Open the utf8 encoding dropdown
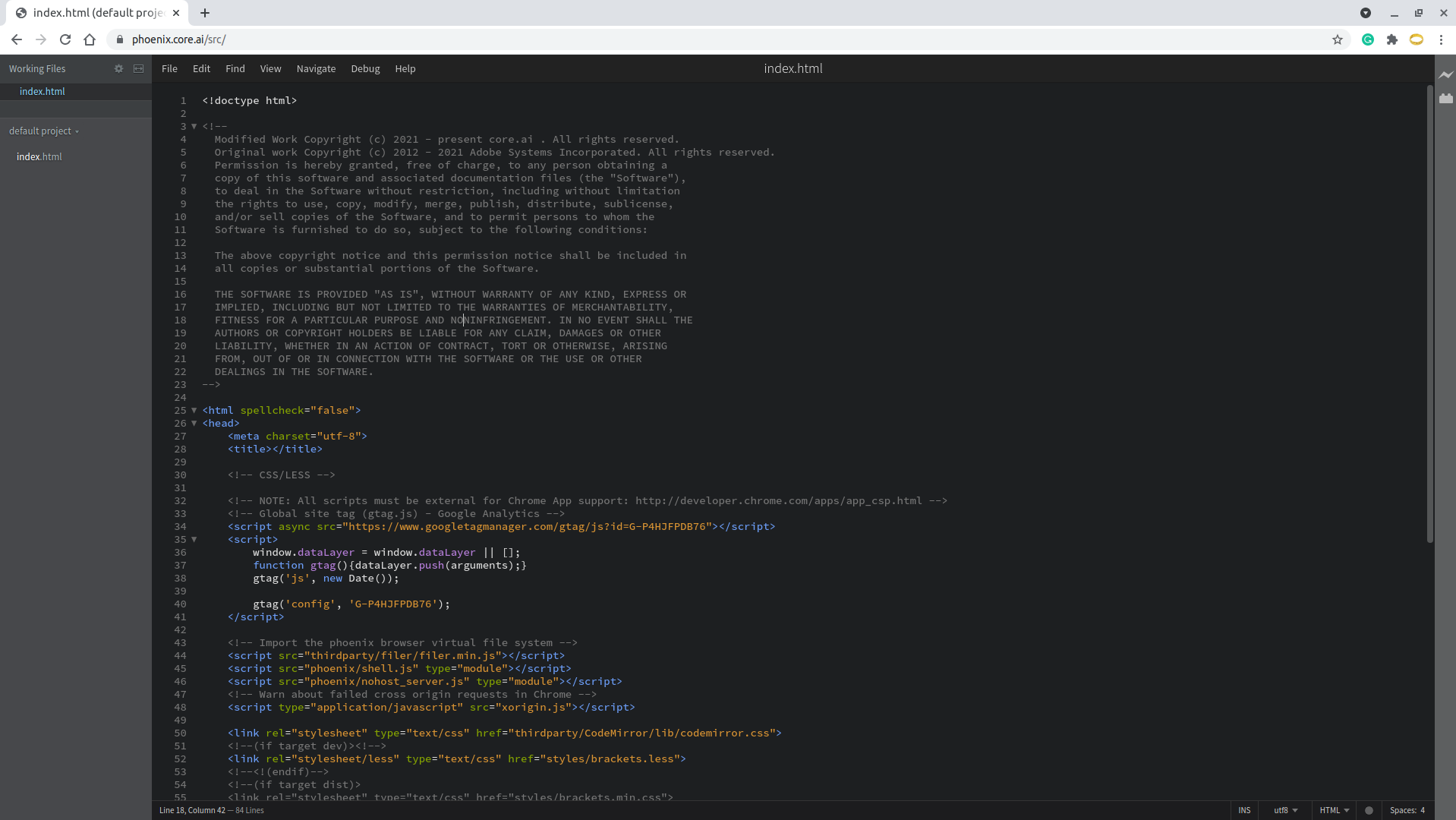Image resolution: width=1456 pixels, height=820 pixels. 1285,810
